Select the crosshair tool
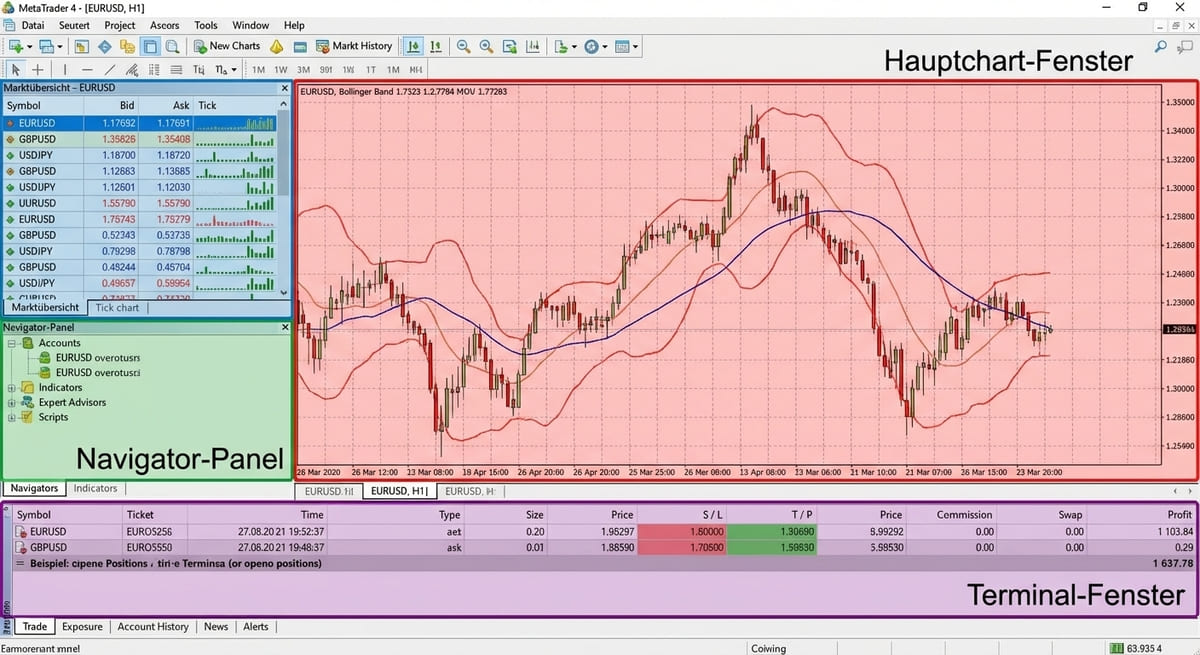1200x655 pixels. pyautogui.click(x=37, y=69)
